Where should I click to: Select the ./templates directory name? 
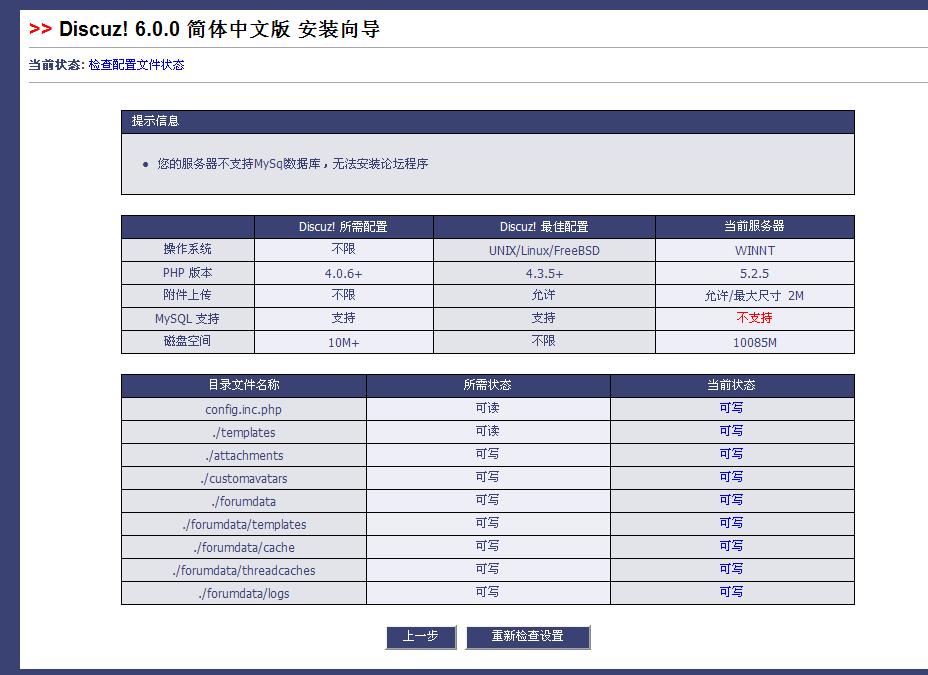[x=243, y=432]
